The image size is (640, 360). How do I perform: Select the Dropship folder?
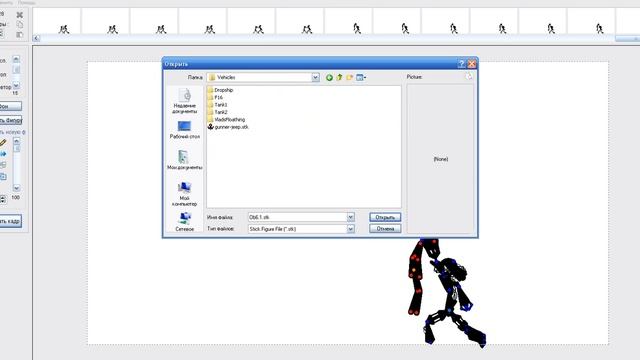[x=220, y=90]
